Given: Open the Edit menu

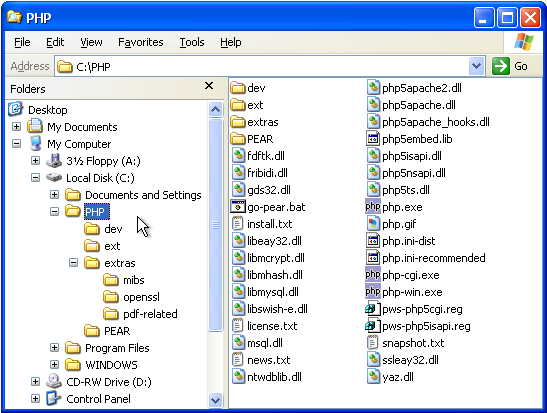Looking at the screenshot, I should coord(55,42).
